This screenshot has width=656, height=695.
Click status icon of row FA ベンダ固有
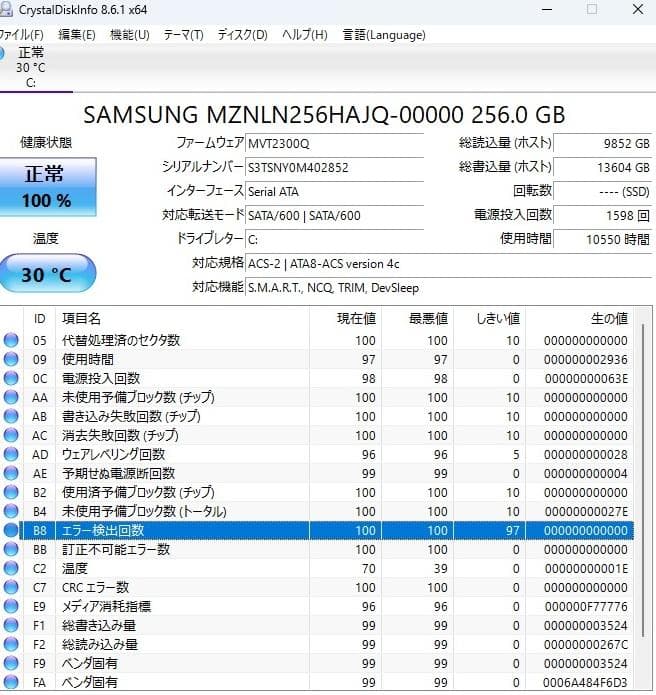coord(11,683)
